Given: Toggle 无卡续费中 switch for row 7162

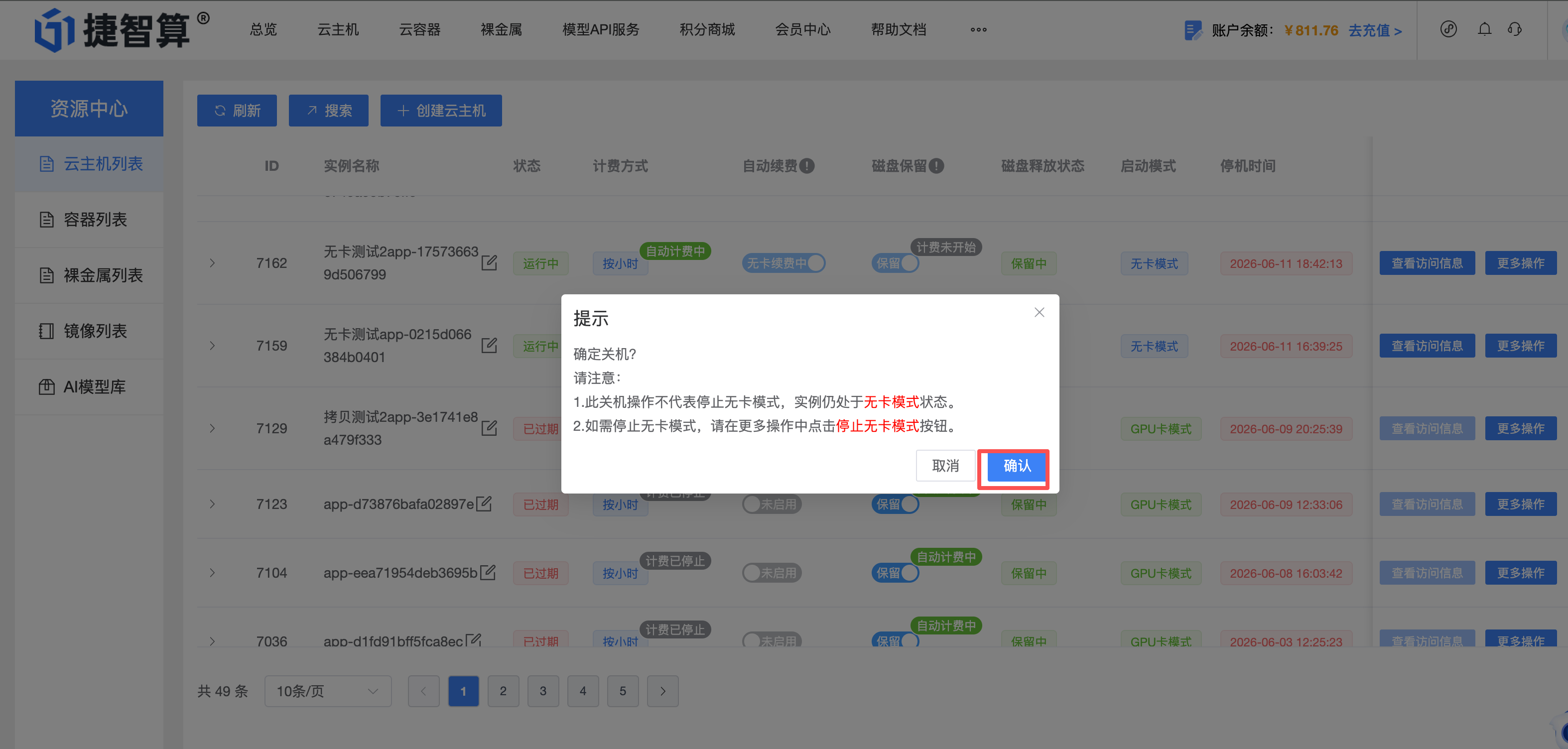Looking at the screenshot, I should tap(784, 263).
